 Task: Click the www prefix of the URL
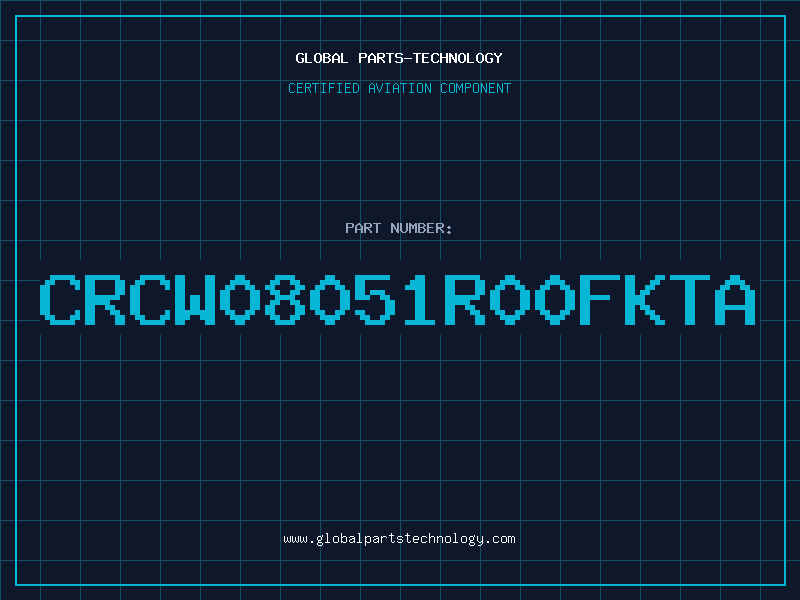click(x=295, y=539)
